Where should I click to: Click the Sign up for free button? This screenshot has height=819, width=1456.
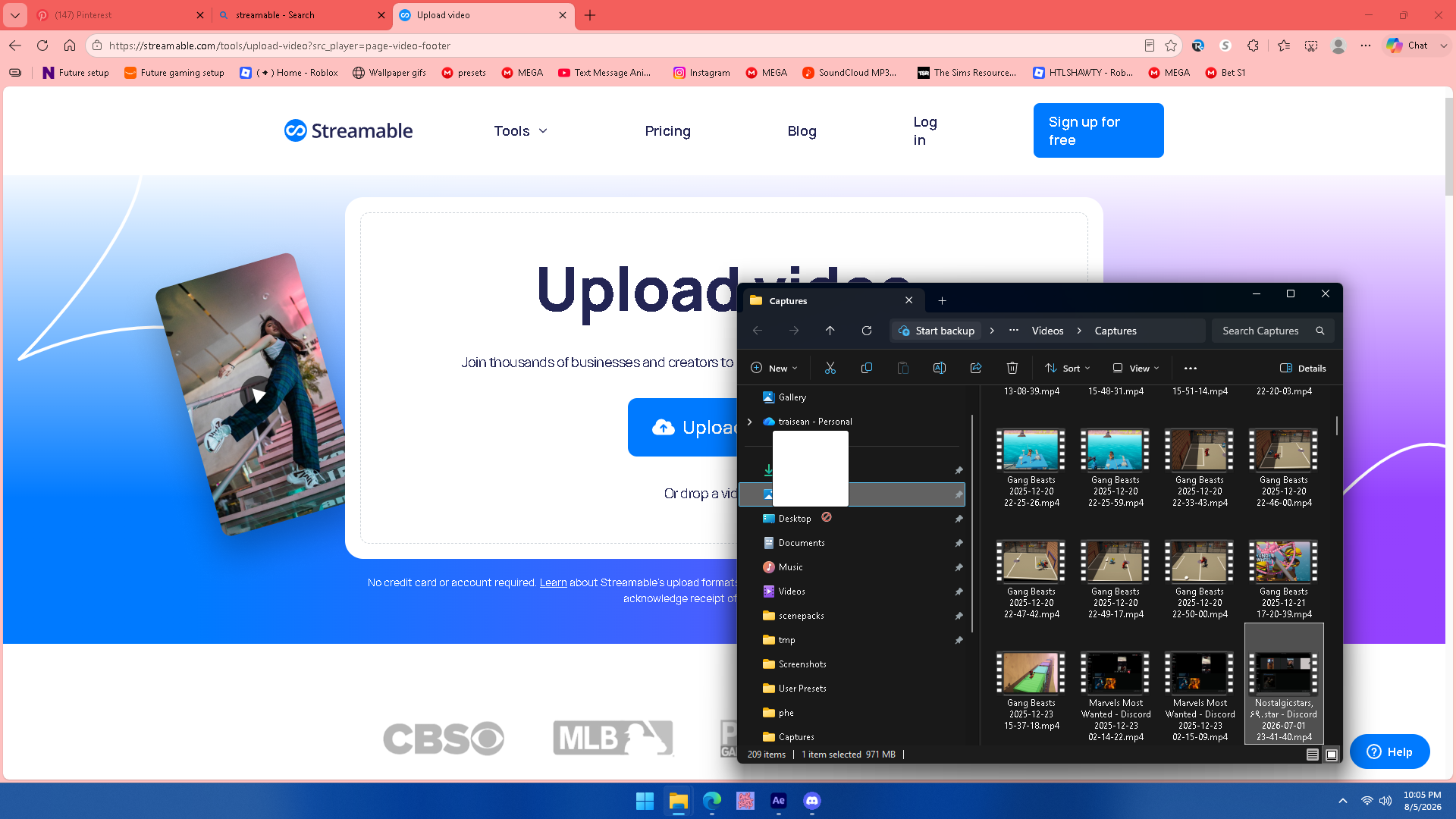point(1098,130)
